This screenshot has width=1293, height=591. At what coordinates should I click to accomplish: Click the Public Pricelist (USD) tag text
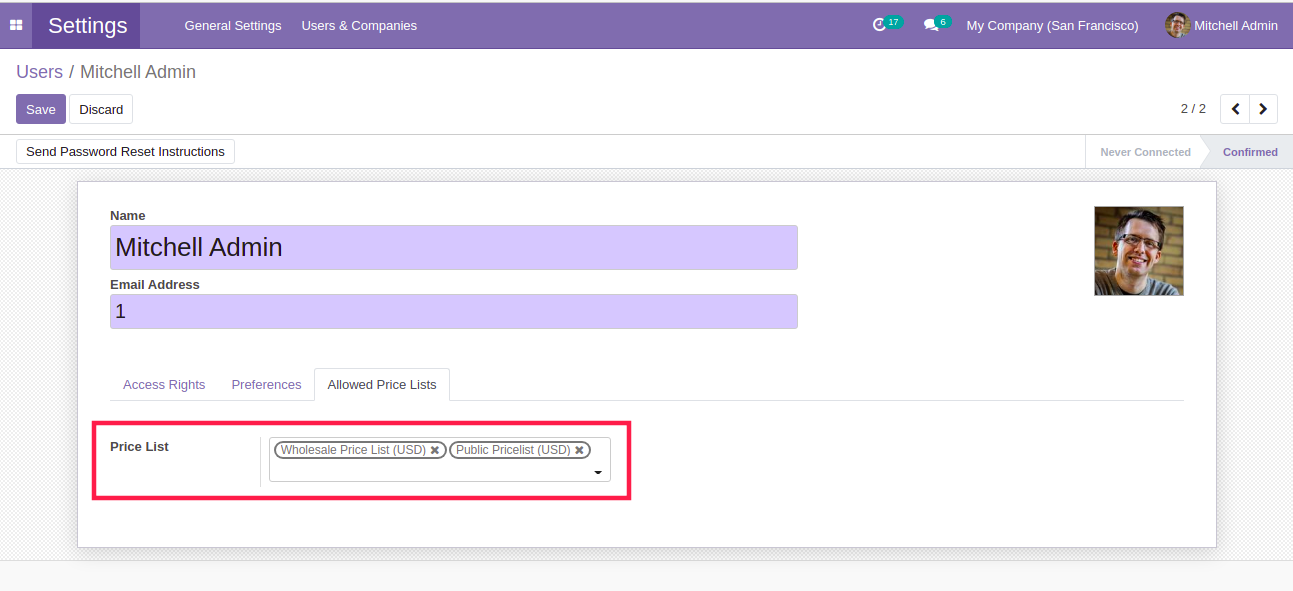[513, 450]
